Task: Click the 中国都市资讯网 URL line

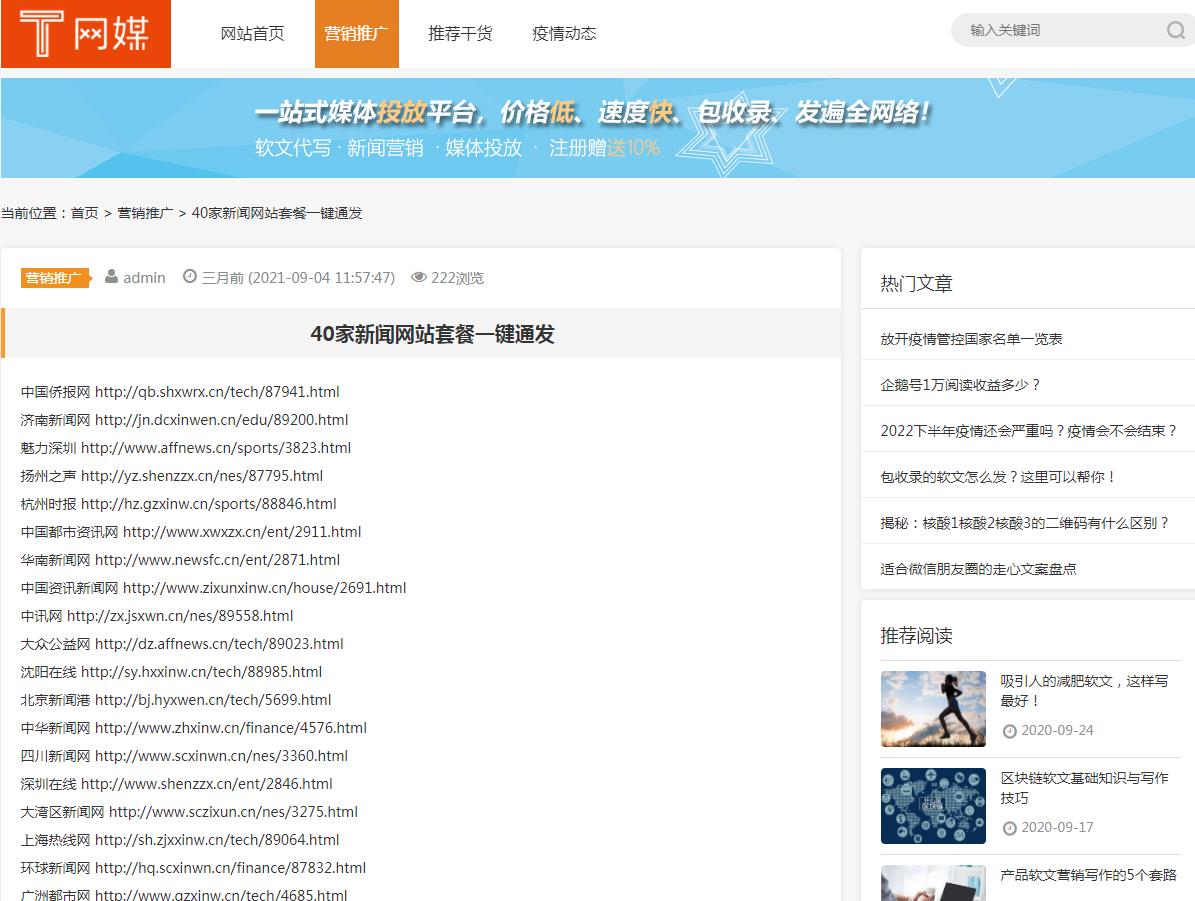Action: 191,532
